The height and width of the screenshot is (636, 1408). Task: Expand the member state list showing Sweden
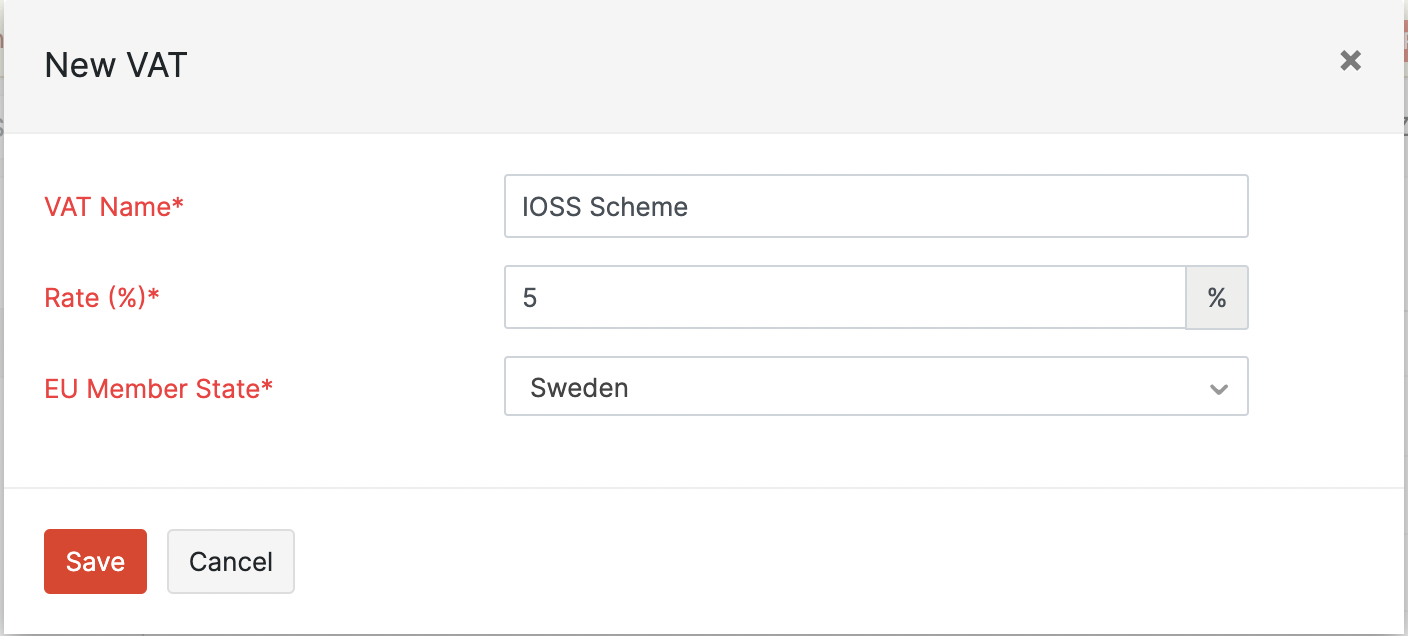click(x=875, y=387)
